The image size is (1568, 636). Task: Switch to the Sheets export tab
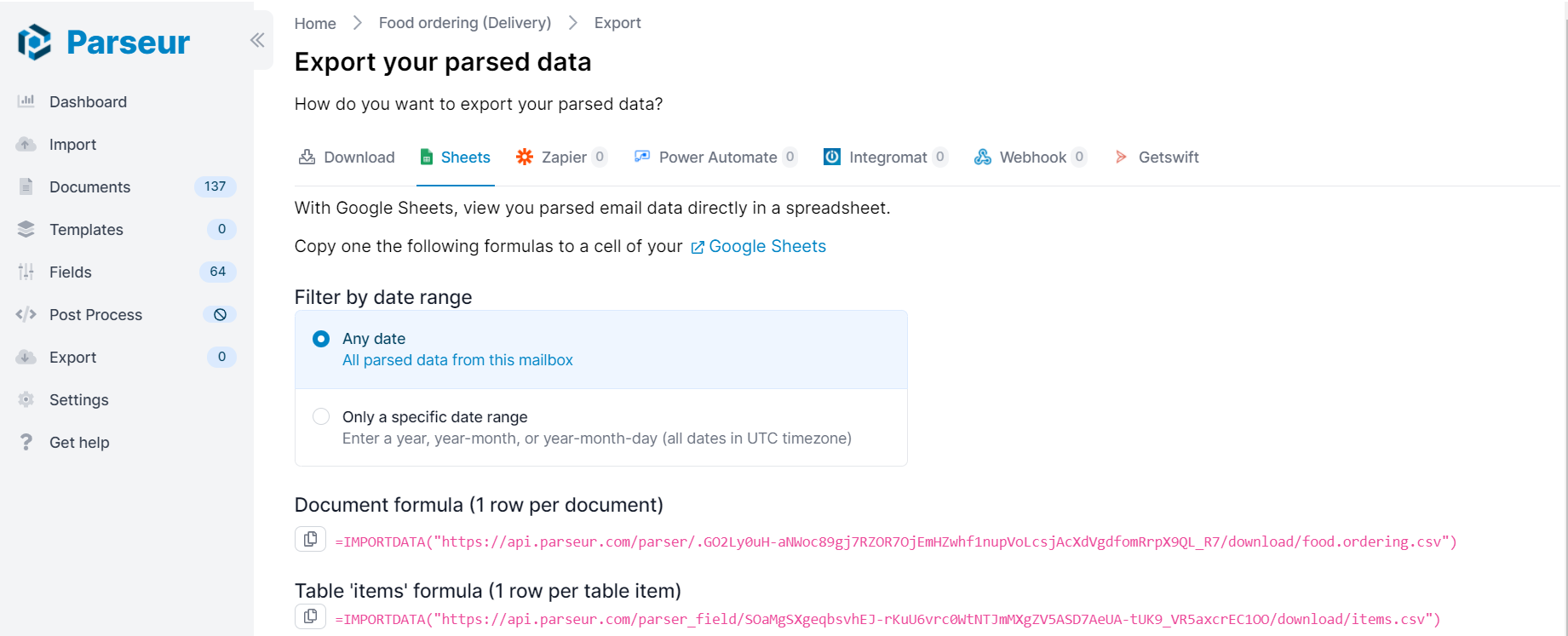pos(455,157)
